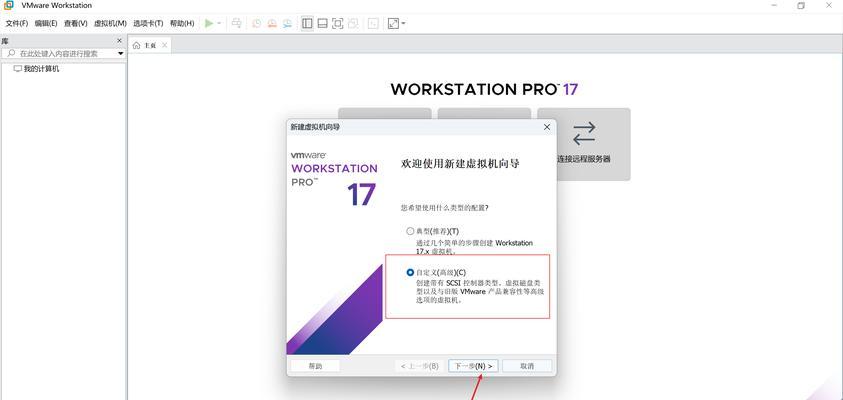The width and height of the screenshot is (843, 400).
Task: Click the revert to snapshot icon
Action: point(273,23)
